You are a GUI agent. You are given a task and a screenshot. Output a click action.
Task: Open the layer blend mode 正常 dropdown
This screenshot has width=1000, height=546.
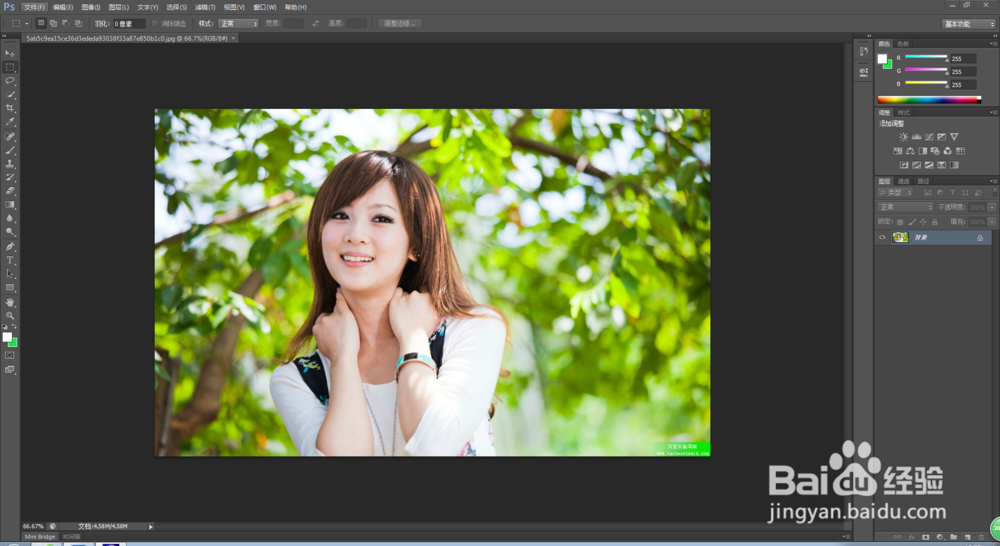pos(906,207)
